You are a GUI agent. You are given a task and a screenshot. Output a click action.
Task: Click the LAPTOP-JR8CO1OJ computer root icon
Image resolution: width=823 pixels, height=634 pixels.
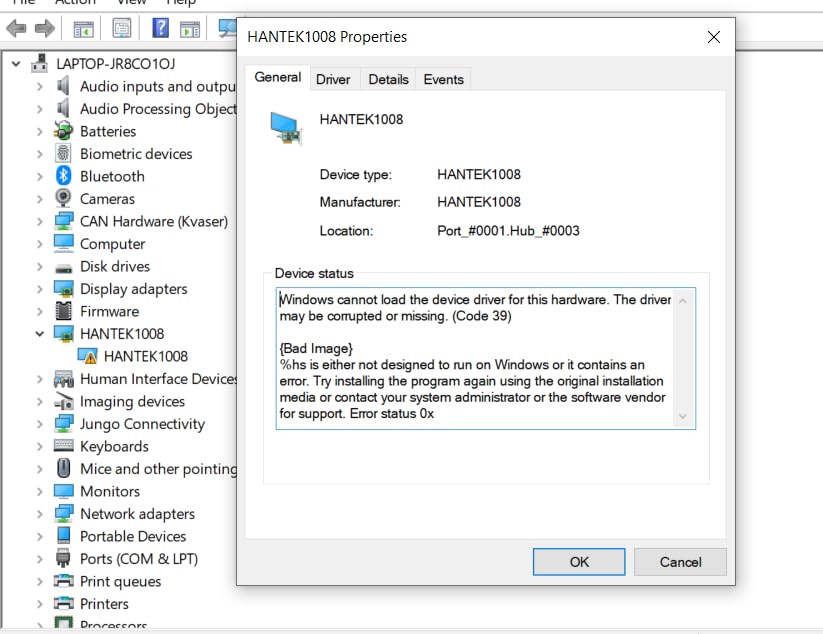39,64
